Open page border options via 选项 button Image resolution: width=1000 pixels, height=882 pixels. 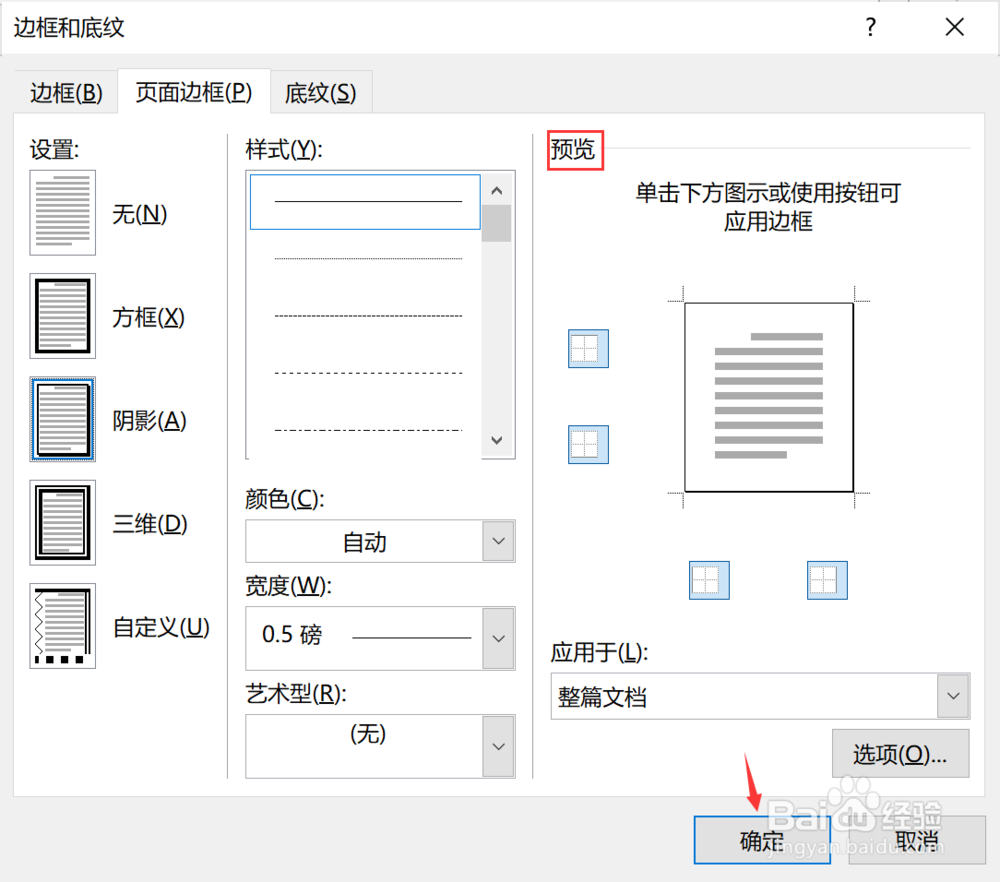(x=900, y=754)
